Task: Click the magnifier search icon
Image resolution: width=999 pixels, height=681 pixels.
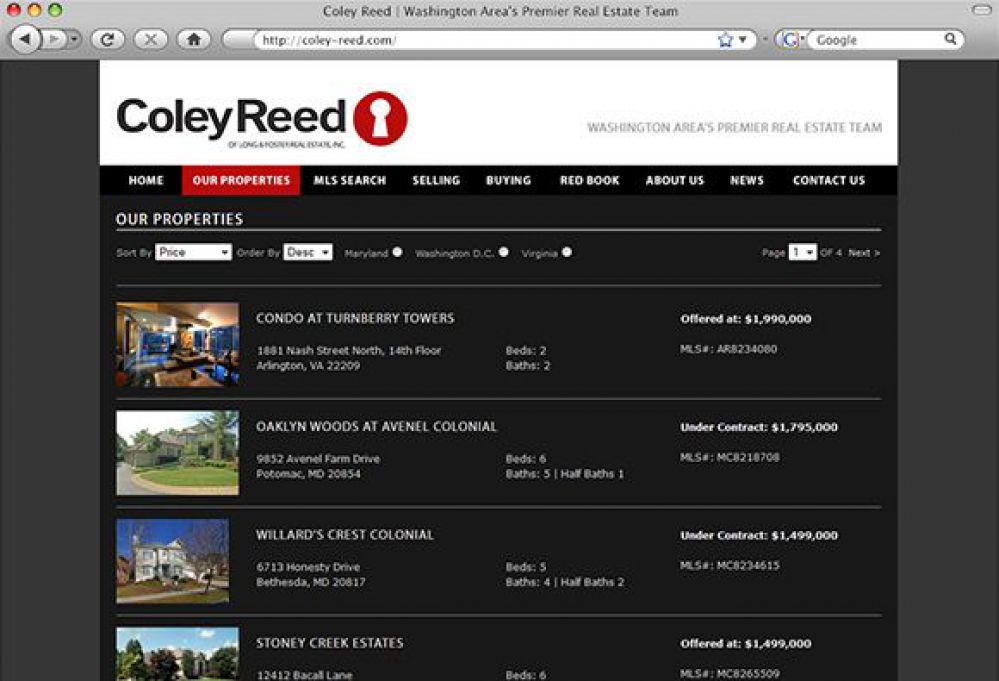Action: [951, 39]
